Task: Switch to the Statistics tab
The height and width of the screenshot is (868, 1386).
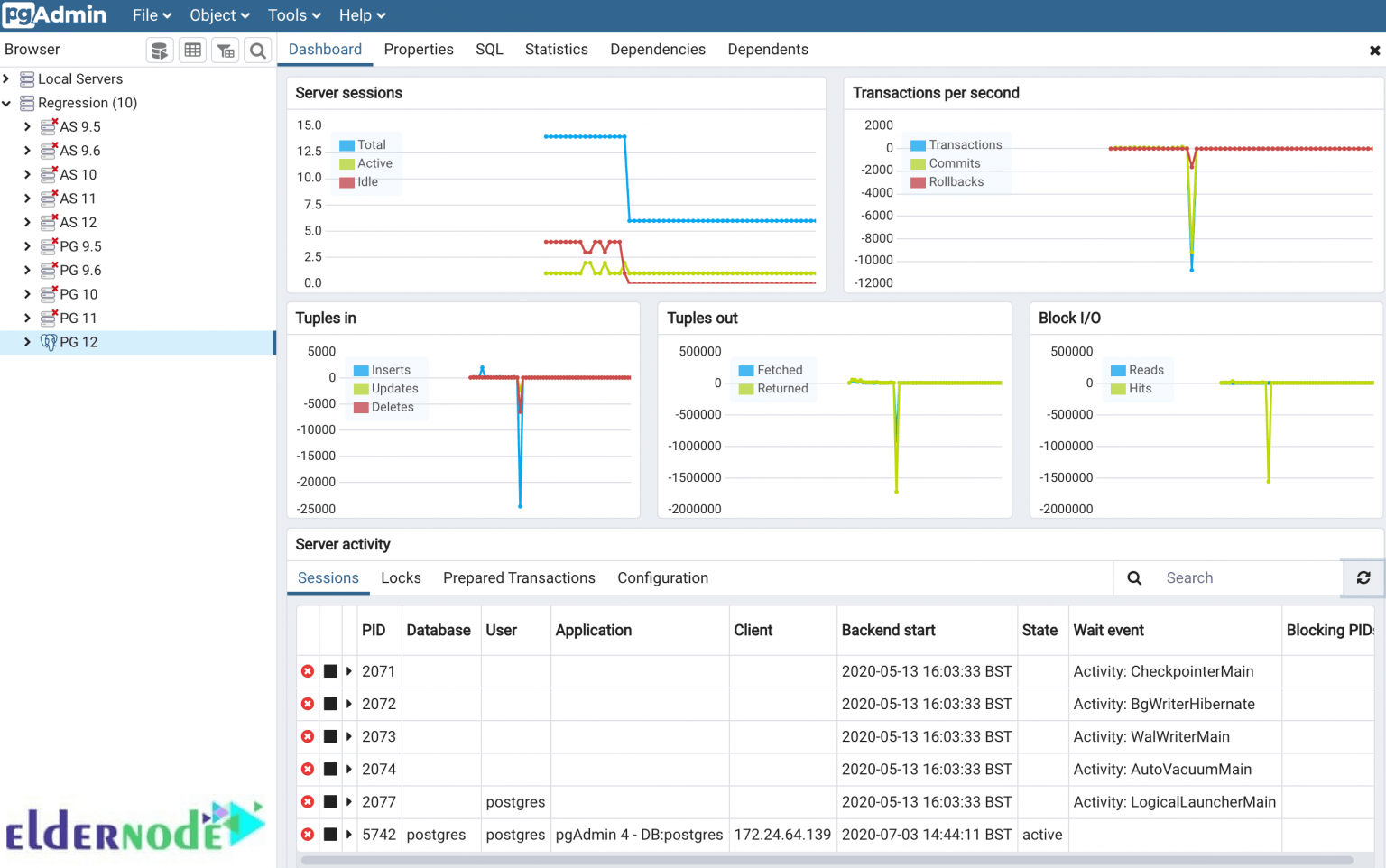Action: tap(556, 50)
